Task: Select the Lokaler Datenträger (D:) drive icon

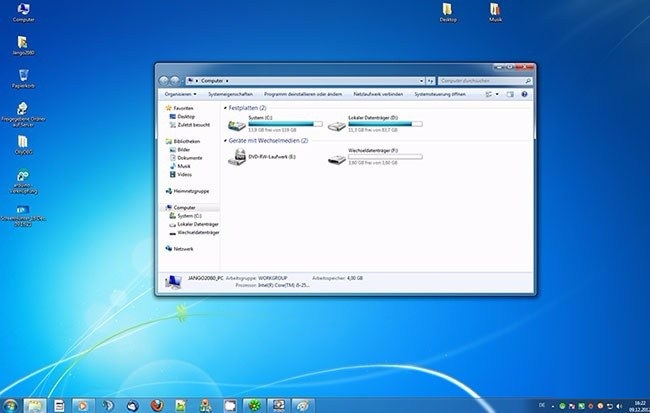Action: [337, 126]
